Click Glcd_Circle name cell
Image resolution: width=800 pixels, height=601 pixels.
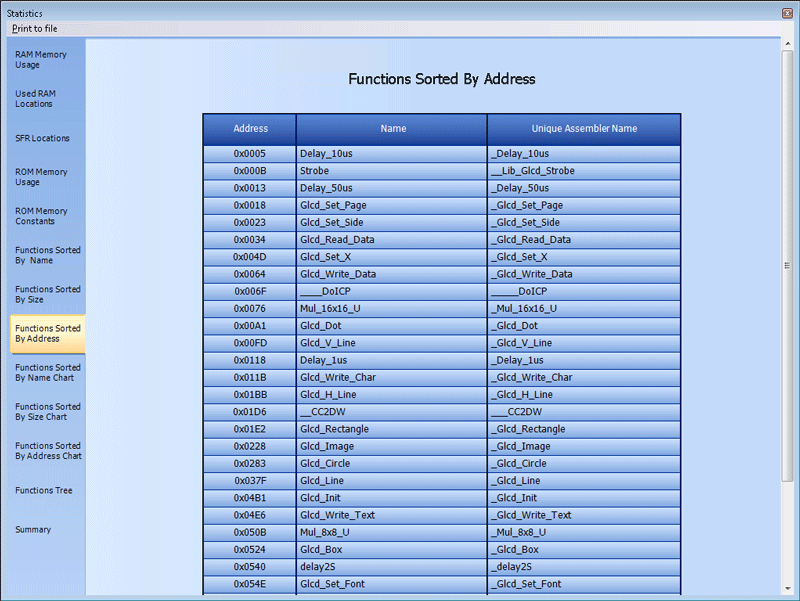(x=392, y=464)
